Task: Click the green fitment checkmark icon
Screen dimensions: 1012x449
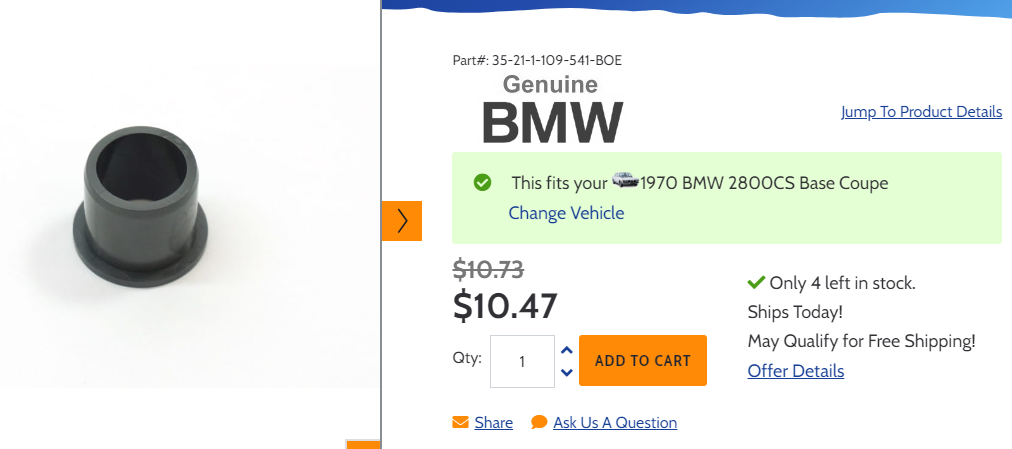Action: tap(482, 183)
